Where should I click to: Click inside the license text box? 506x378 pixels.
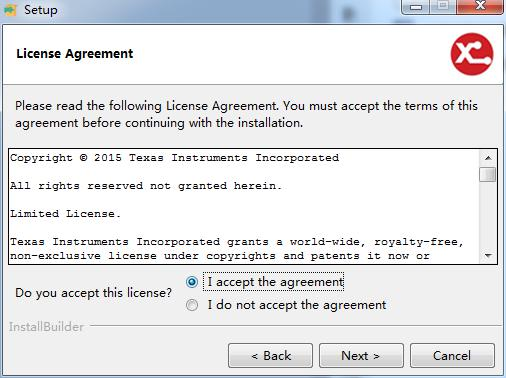(244, 207)
